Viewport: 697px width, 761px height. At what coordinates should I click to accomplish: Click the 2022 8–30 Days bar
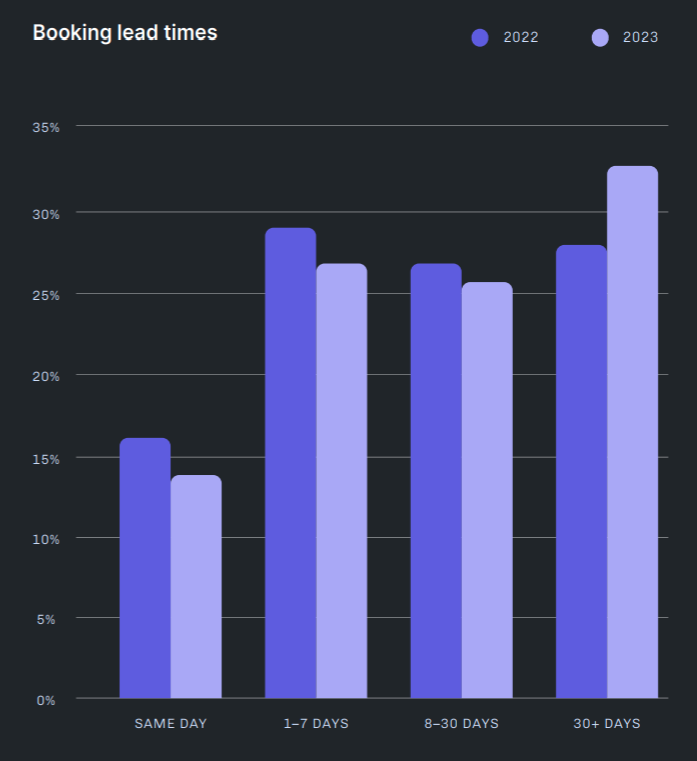point(436,481)
